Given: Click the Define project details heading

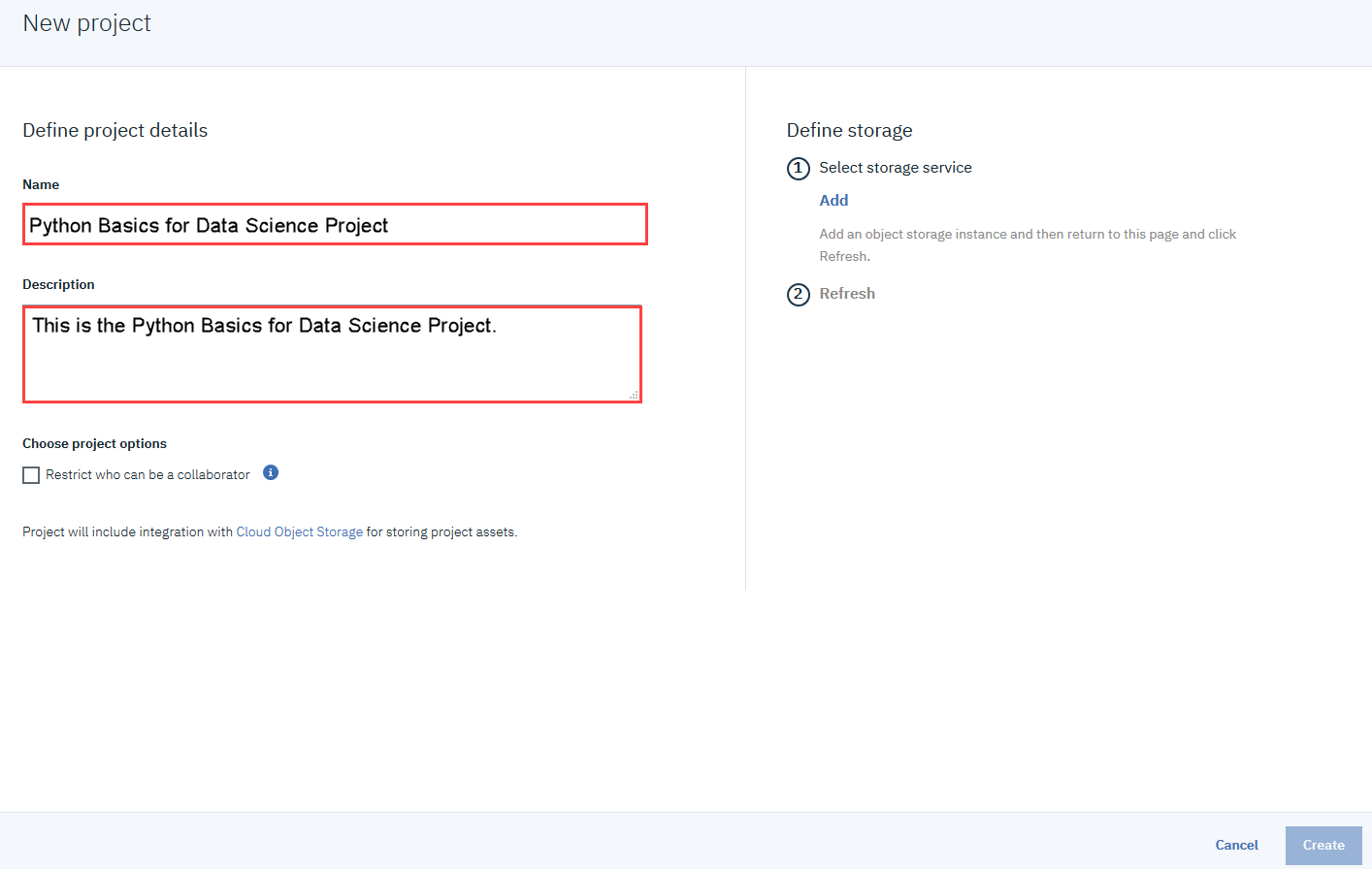Looking at the screenshot, I should point(115,131).
